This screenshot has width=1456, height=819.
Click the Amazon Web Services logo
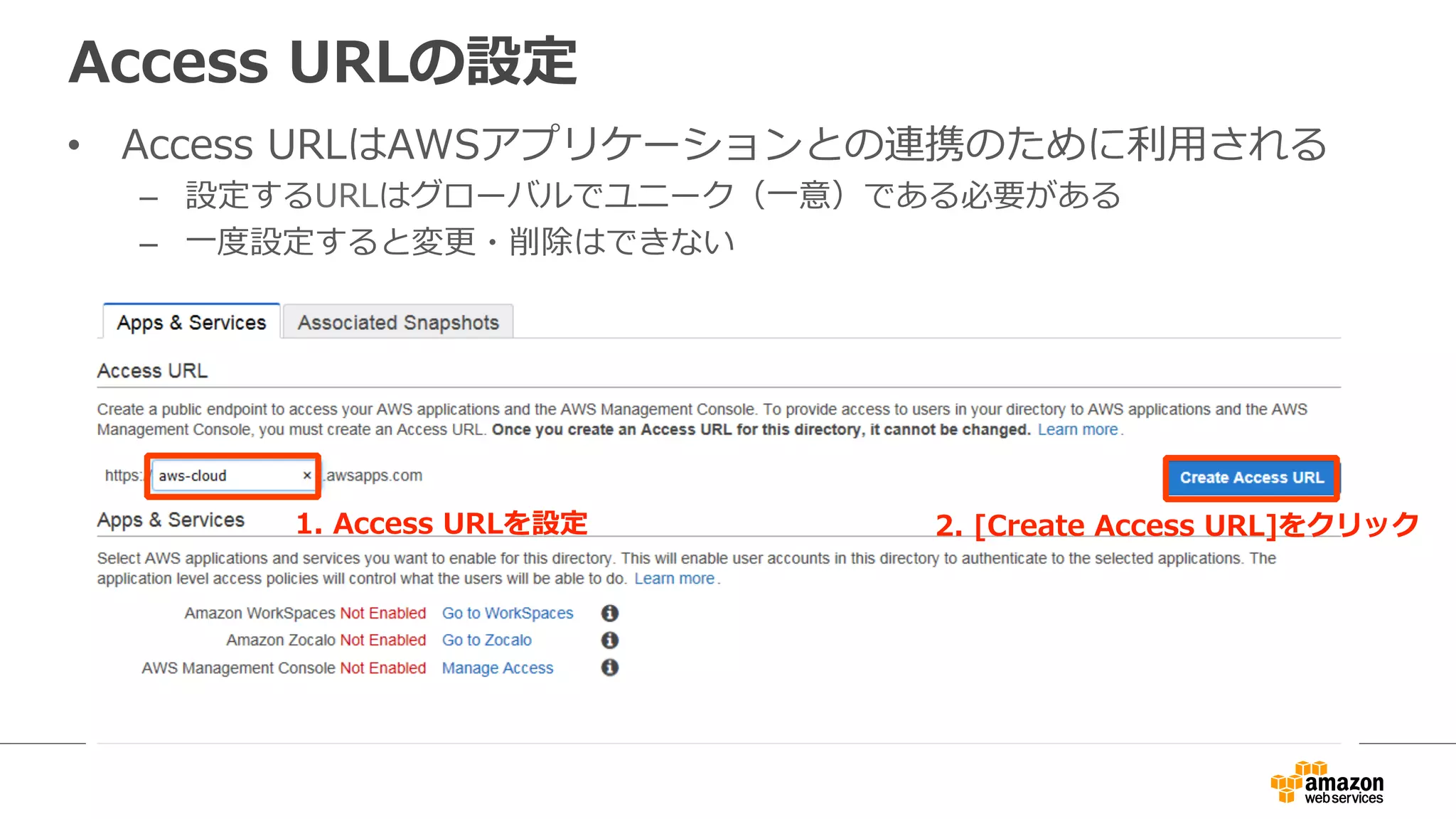pos(1327,783)
